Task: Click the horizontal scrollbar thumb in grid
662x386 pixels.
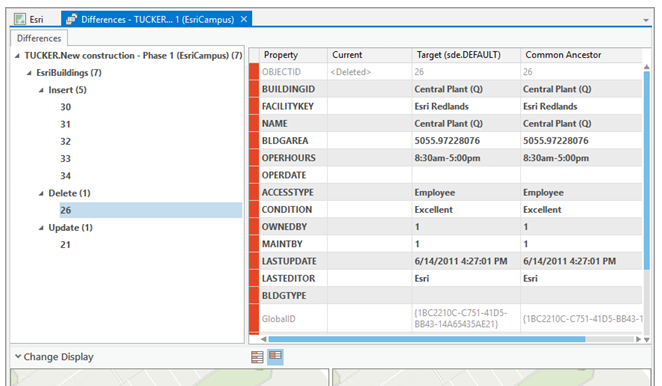Action: point(427,339)
